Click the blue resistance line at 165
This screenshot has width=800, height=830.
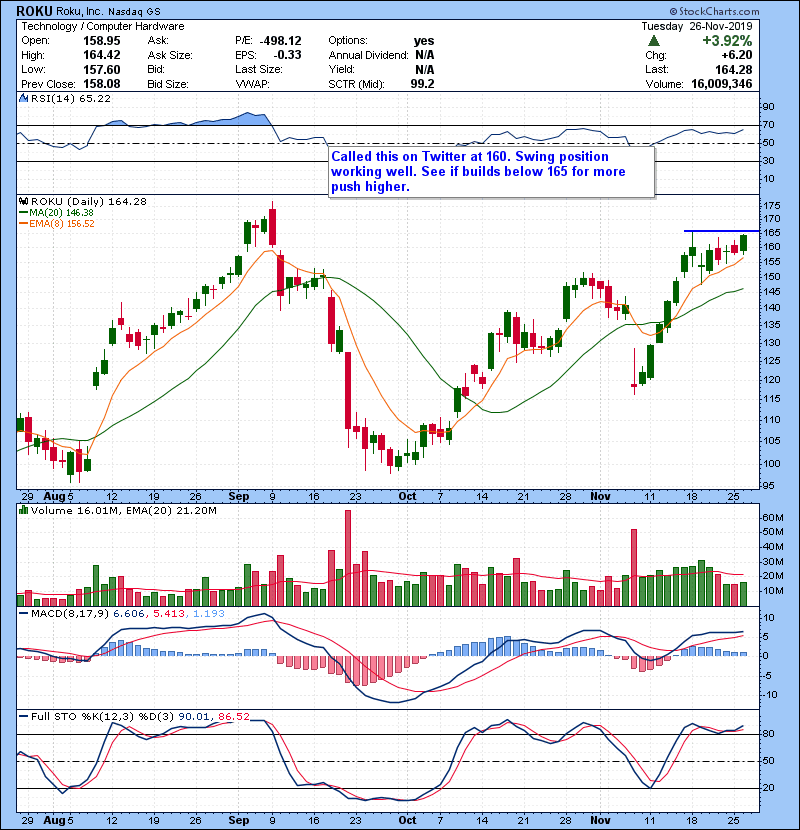click(721, 231)
